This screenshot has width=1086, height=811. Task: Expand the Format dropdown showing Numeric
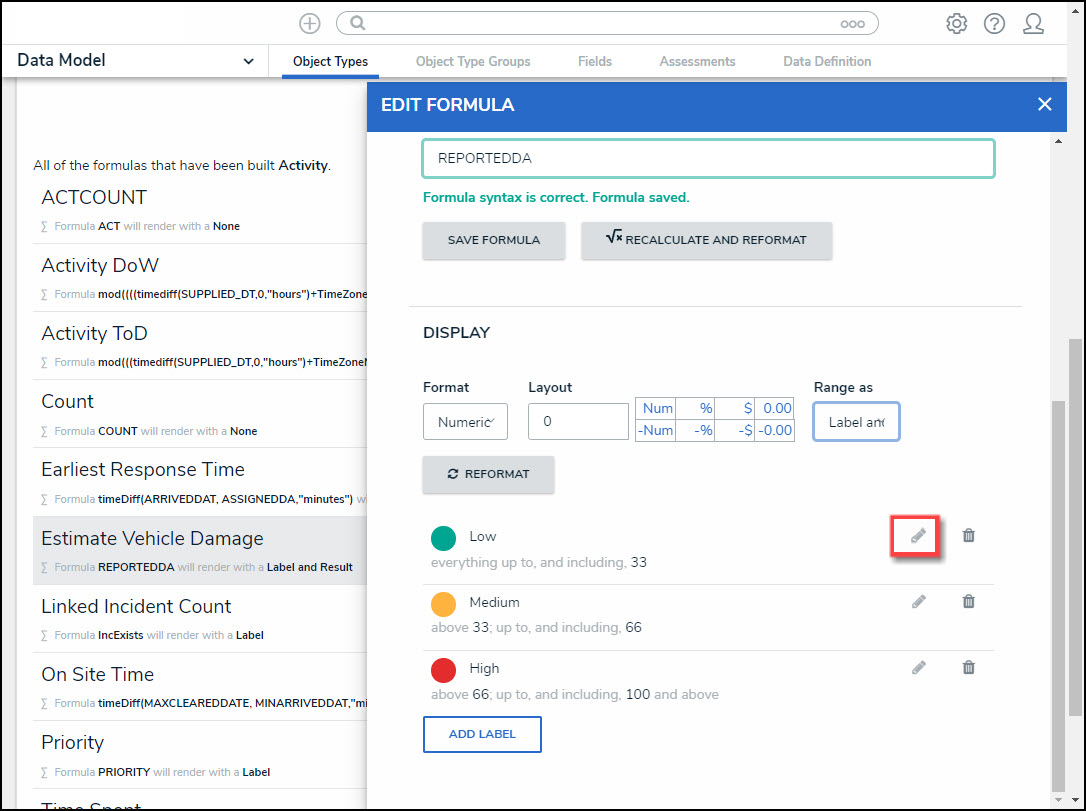[x=465, y=422]
